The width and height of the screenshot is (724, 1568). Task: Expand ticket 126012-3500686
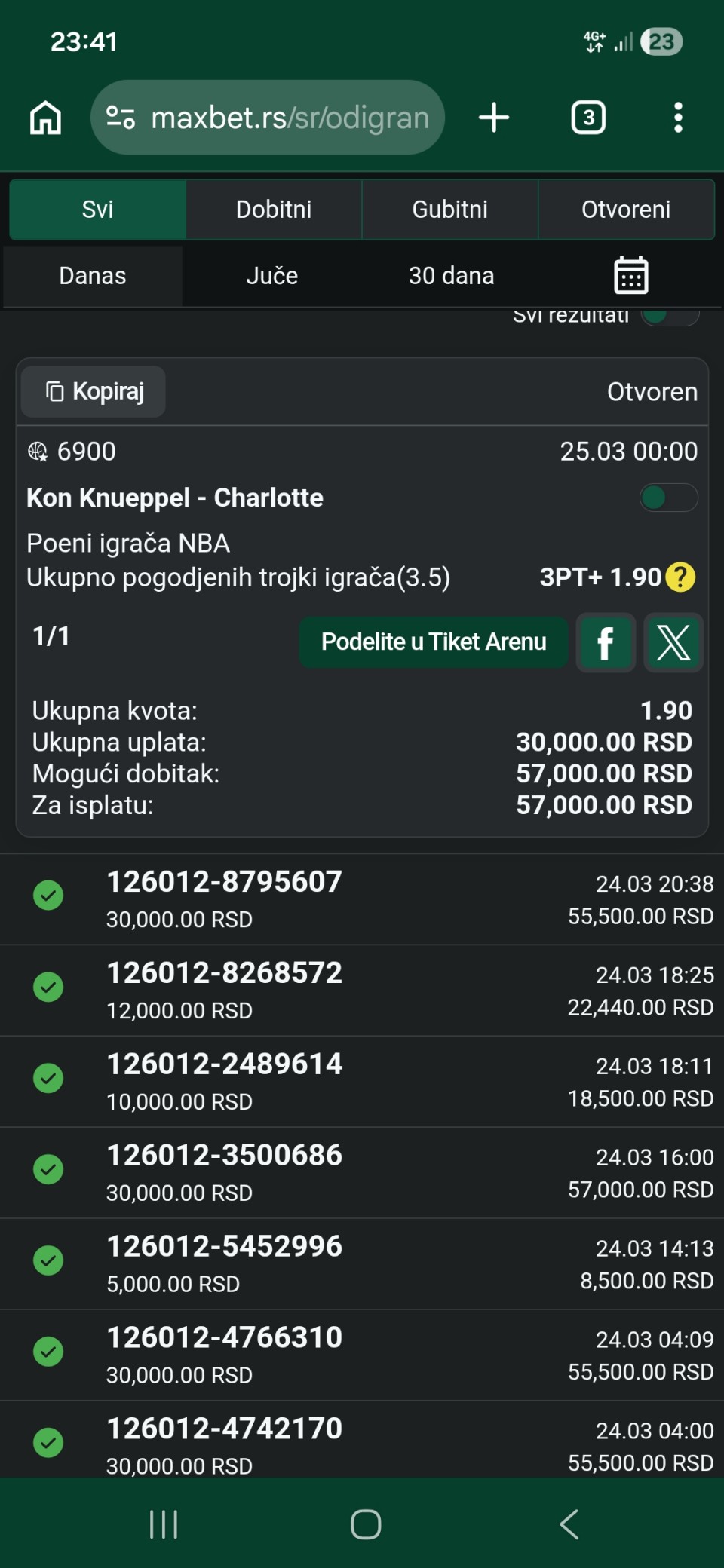point(362,1172)
